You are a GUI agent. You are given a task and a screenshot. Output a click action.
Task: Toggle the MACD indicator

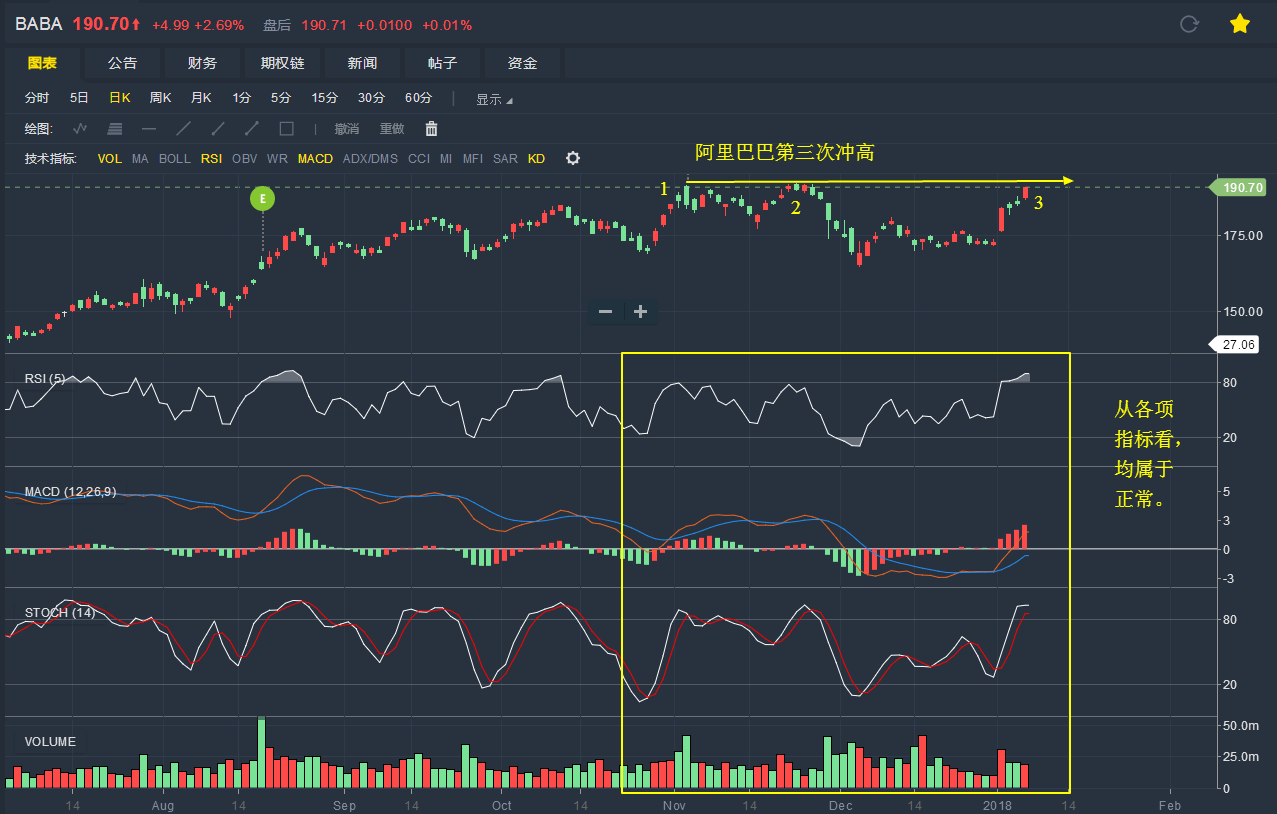coord(316,159)
